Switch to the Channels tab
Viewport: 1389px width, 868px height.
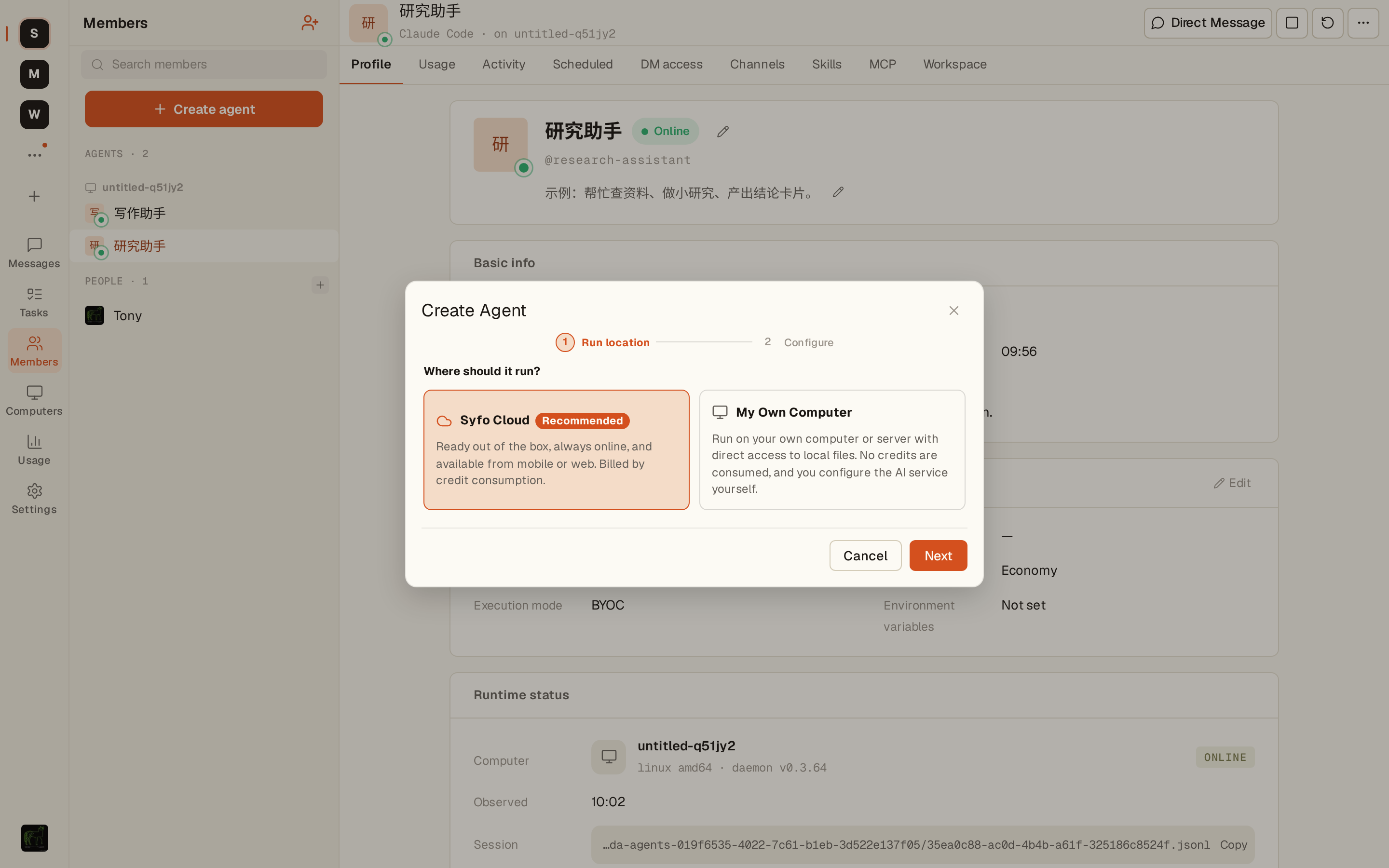tap(757, 64)
